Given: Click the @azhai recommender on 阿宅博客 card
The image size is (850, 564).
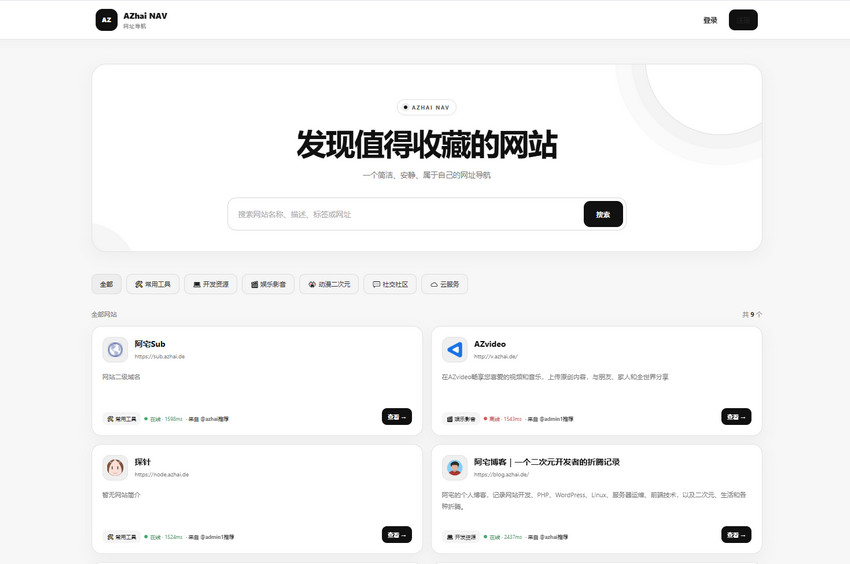Looking at the screenshot, I should click(x=548, y=537).
